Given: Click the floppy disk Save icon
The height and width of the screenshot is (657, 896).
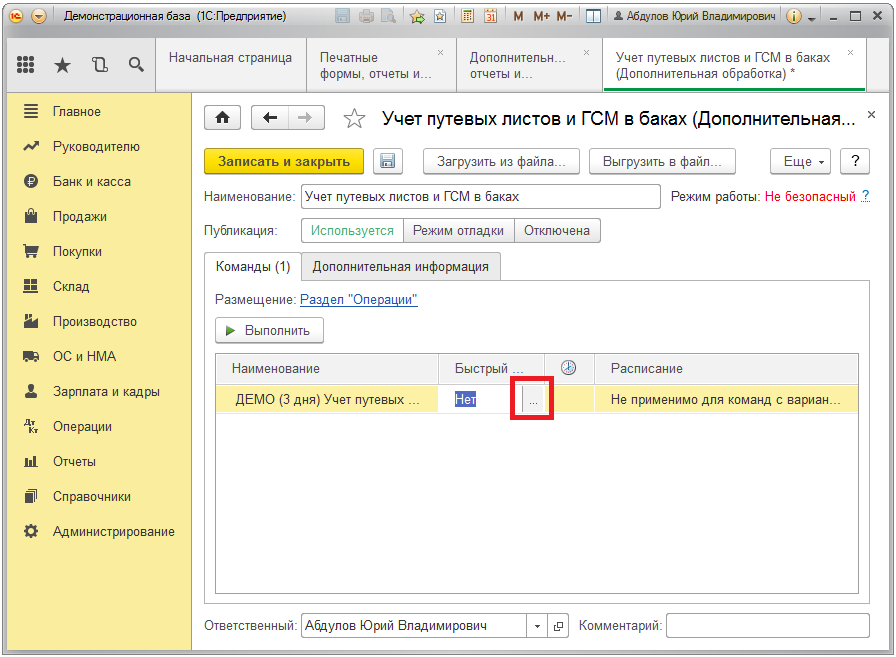Looking at the screenshot, I should pos(388,162).
